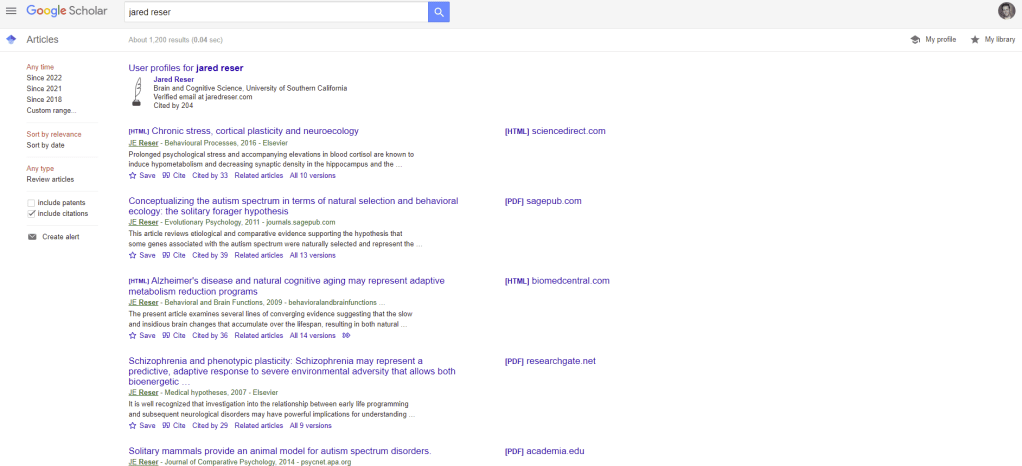1022x466 pixels.
Task: Cite the solitary forager hypothesis article
Action: click(174, 255)
